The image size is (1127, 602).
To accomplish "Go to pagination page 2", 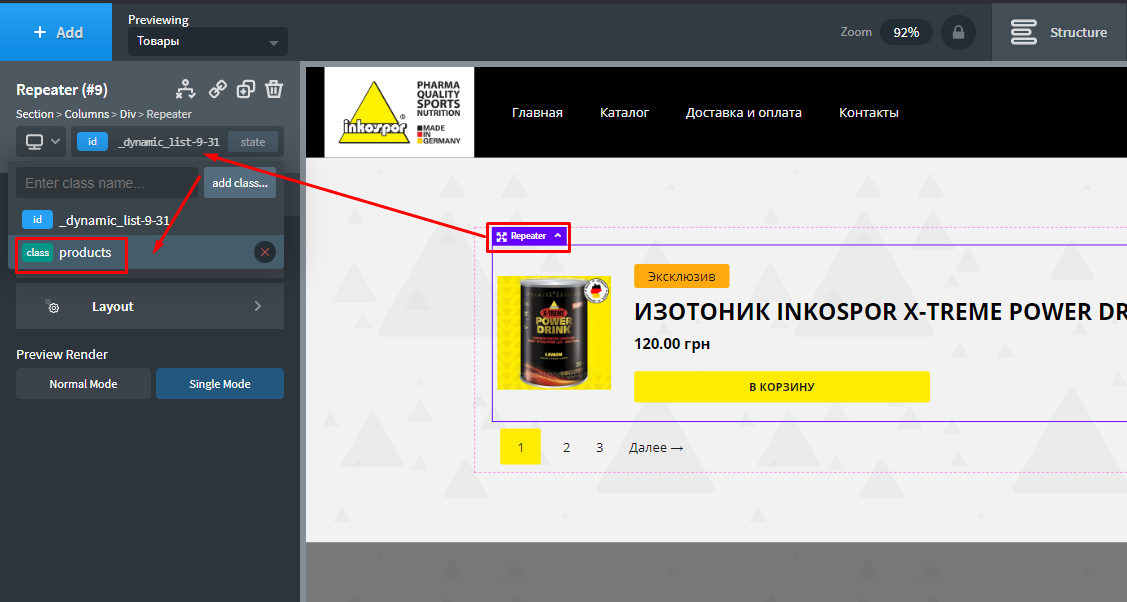I will click(566, 448).
